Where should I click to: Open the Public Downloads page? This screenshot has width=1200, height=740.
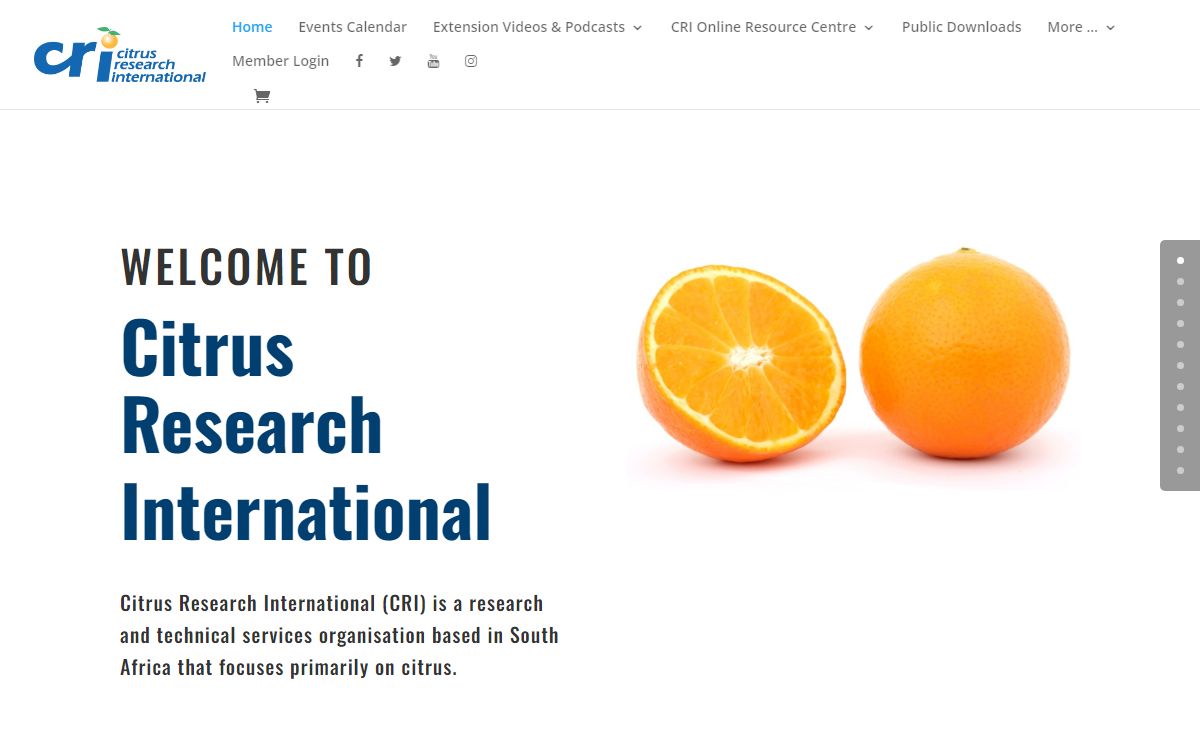(961, 27)
